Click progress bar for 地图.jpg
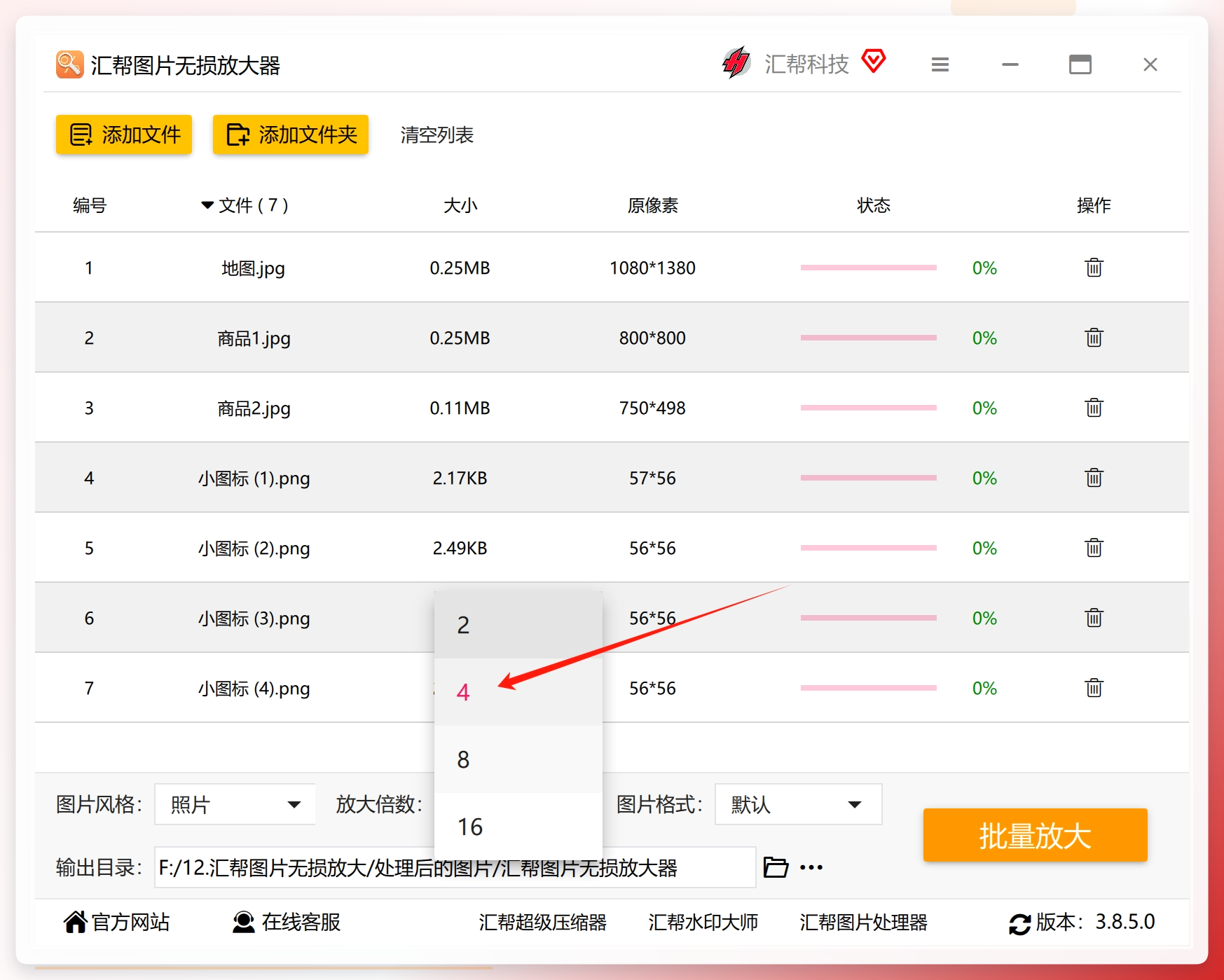 [x=869, y=268]
